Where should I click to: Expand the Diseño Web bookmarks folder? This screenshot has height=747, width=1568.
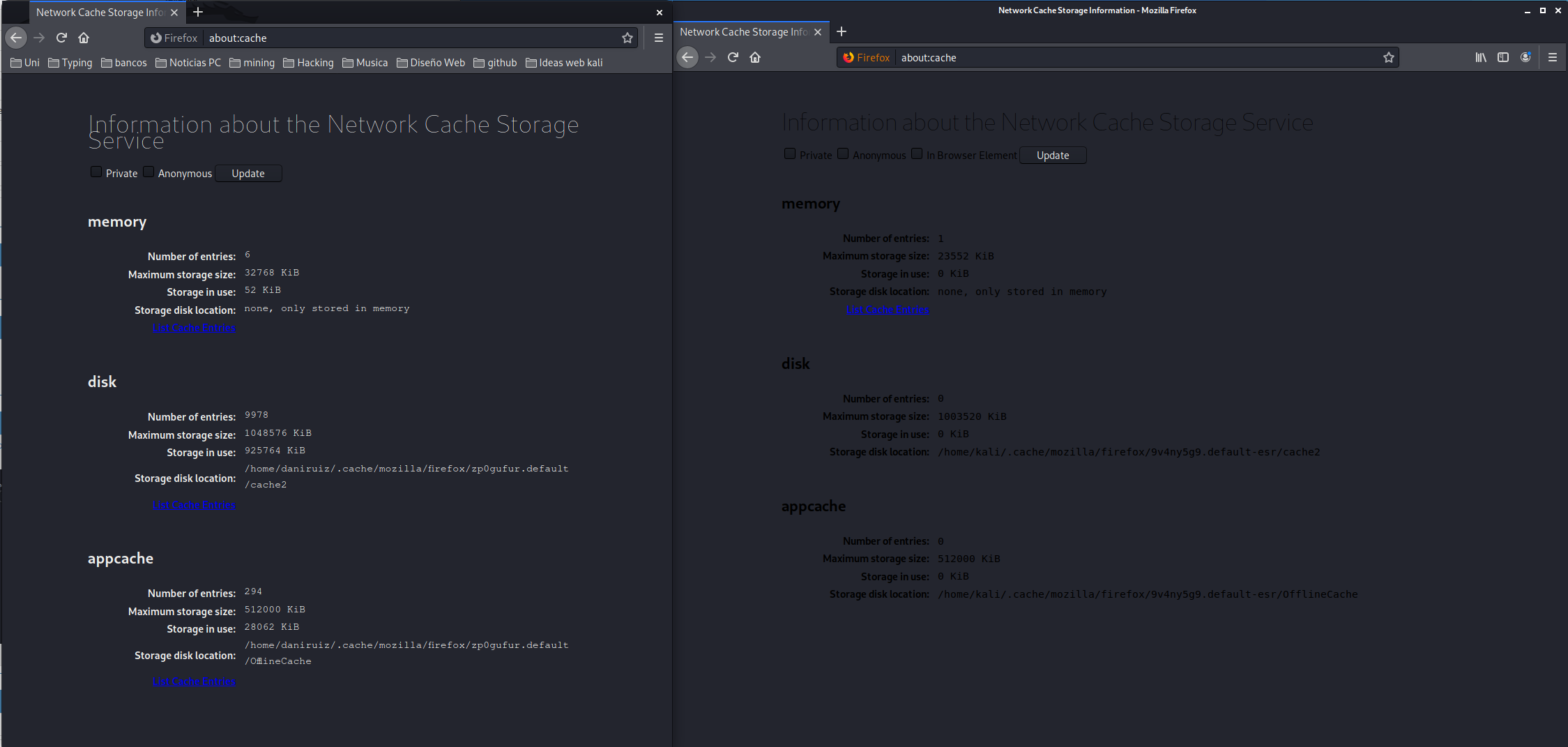pos(430,63)
